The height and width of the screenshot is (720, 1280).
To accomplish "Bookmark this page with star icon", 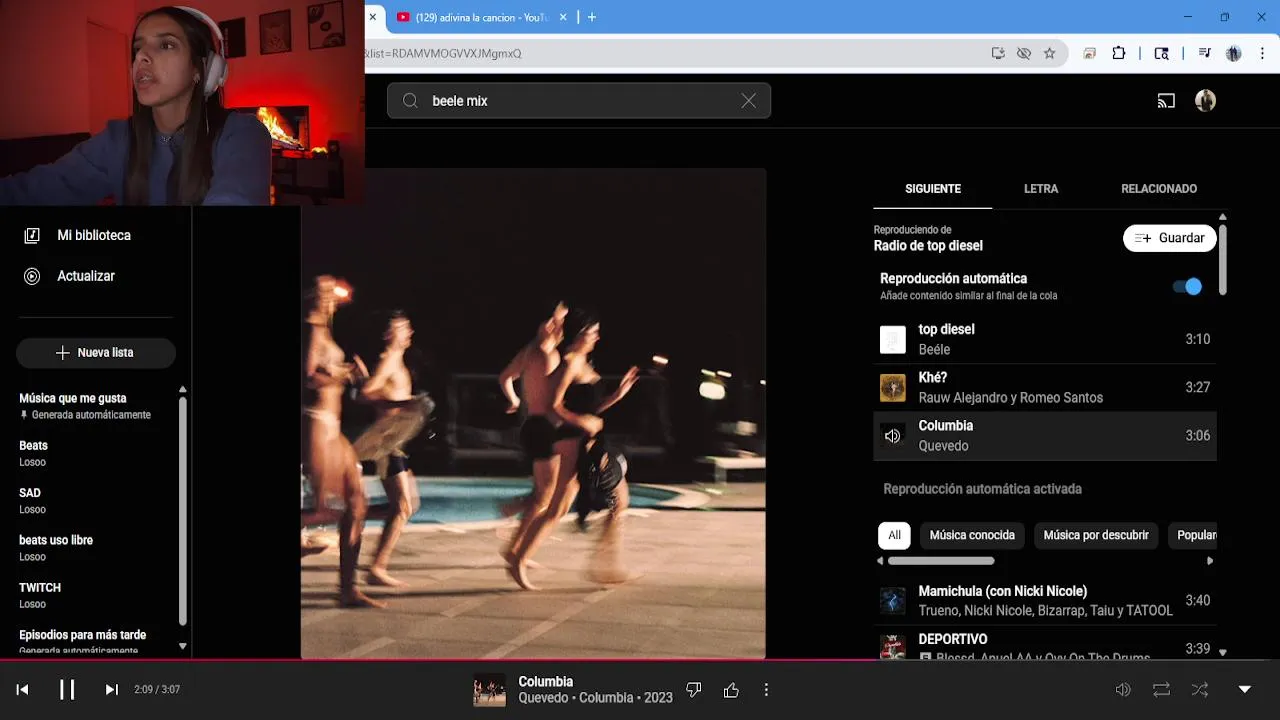I will [x=1049, y=53].
